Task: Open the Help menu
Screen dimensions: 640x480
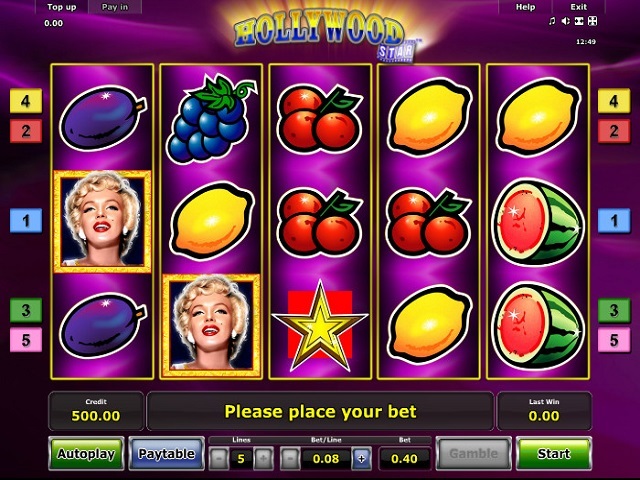Action: click(x=525, y=7)
